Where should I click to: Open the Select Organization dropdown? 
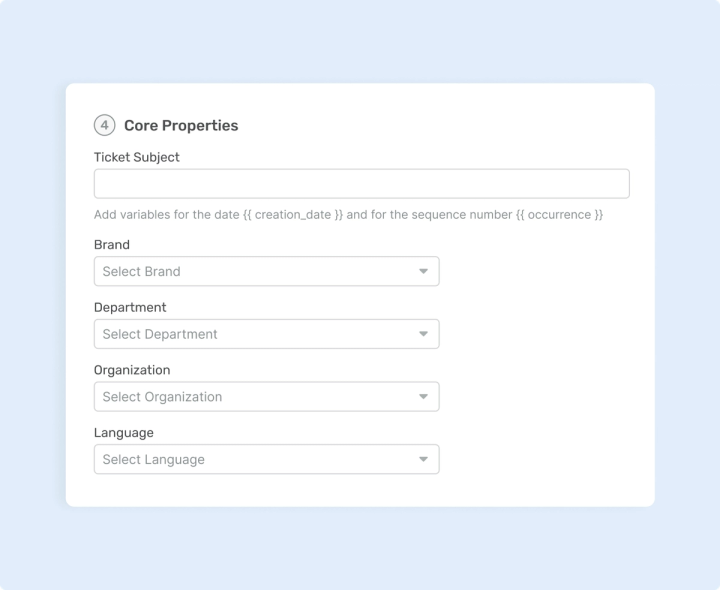(x=266, y=397)
